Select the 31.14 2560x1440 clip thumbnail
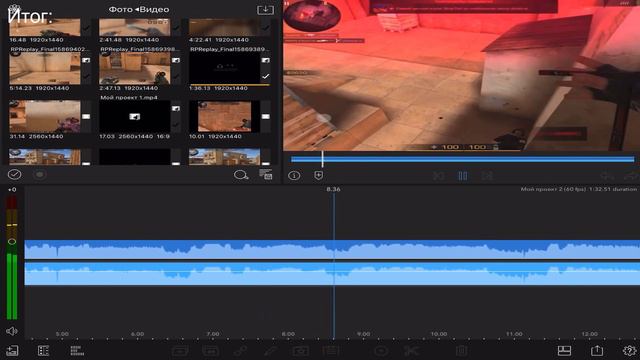The image size is (640, 360). tap(45, 117)
